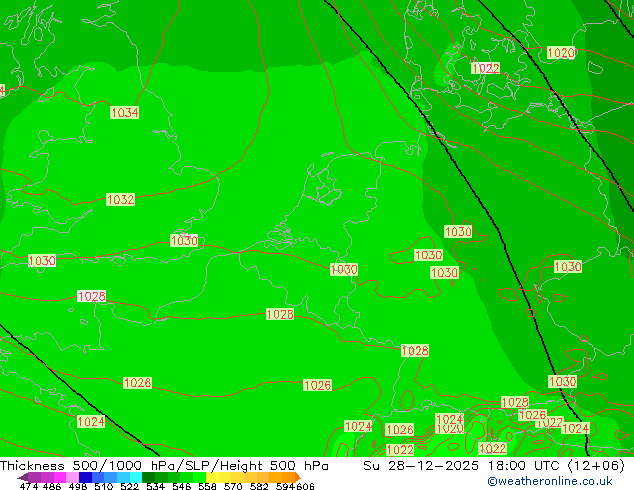Click the topmost of three clustered 1030 labels
Screen dimensions: 634x490
(458, 232)
